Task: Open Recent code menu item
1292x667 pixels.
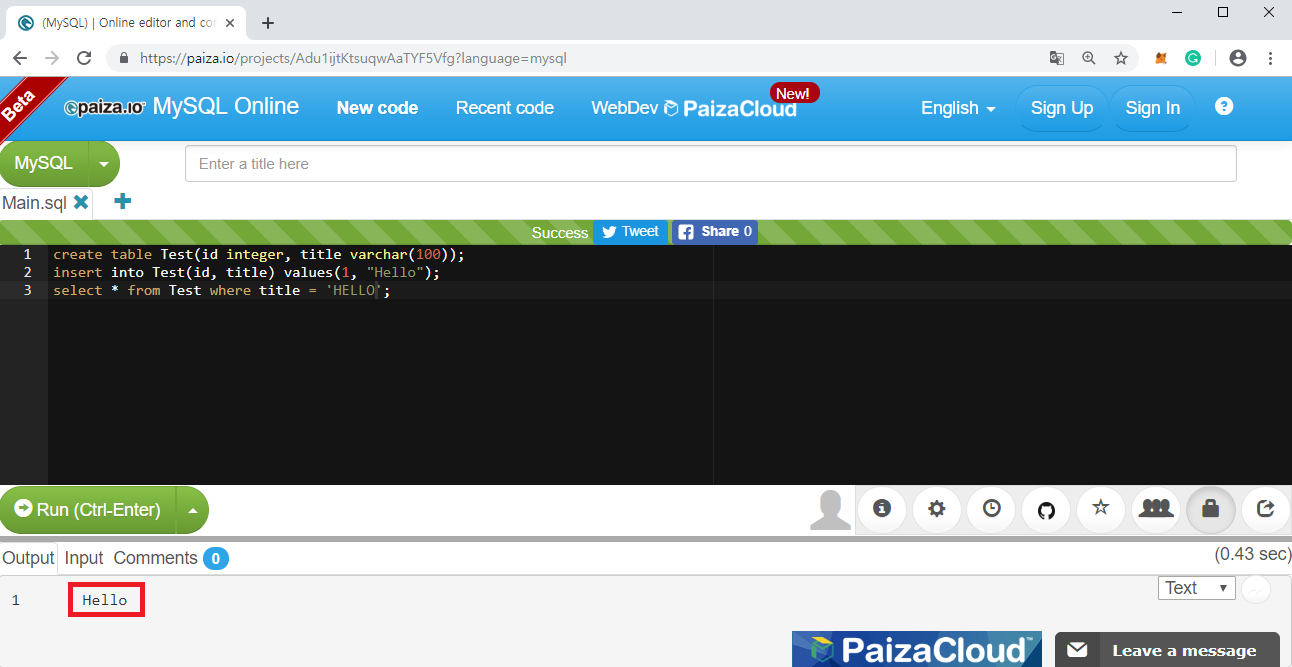Action: pyautogui.click(x=505, y=108)
